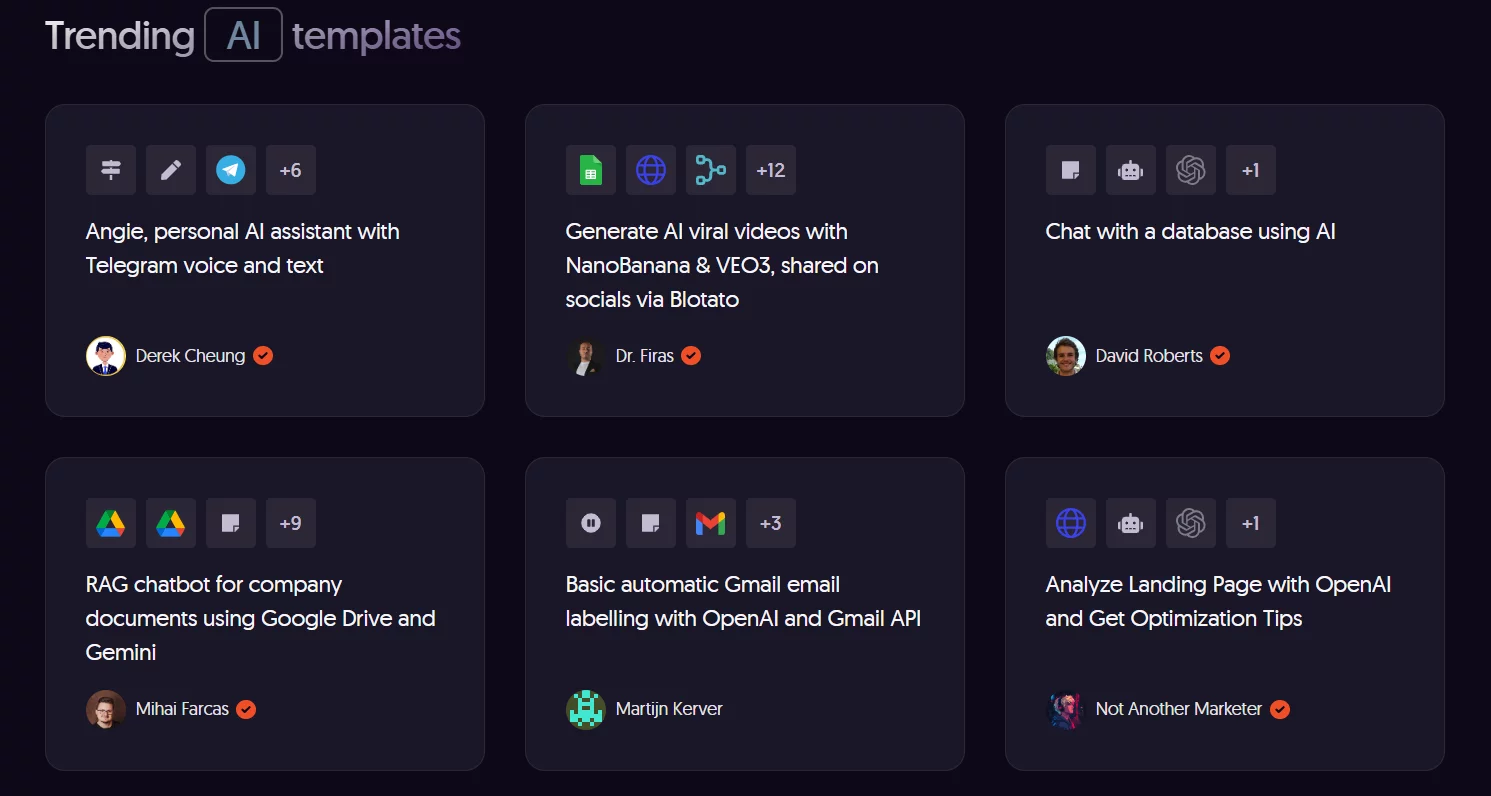
Task: Click David Roberts' avatar thumbnail
Action: click(1066, 356)
